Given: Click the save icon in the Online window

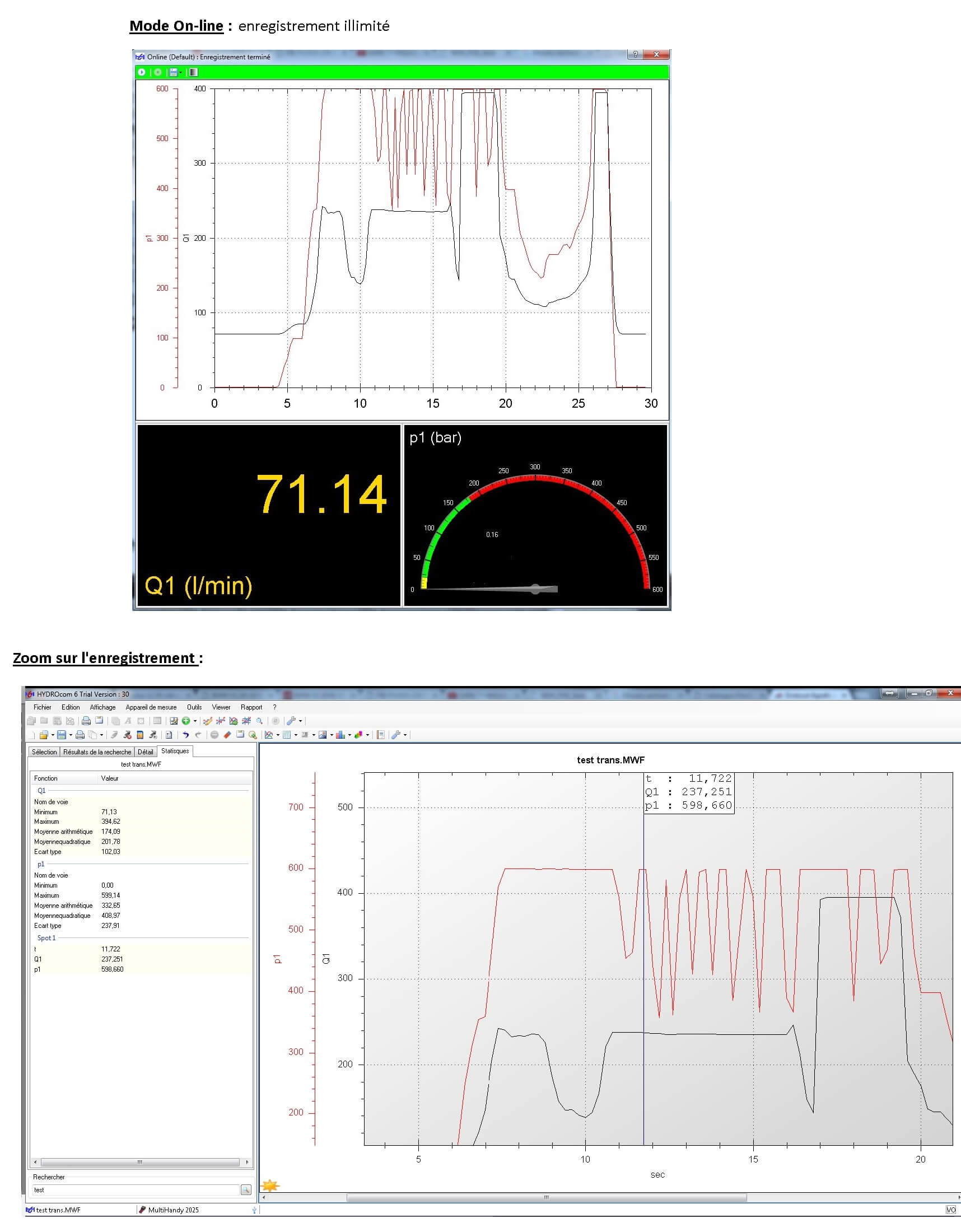Looking at the screenshot, I should click(x=173, y=72).
